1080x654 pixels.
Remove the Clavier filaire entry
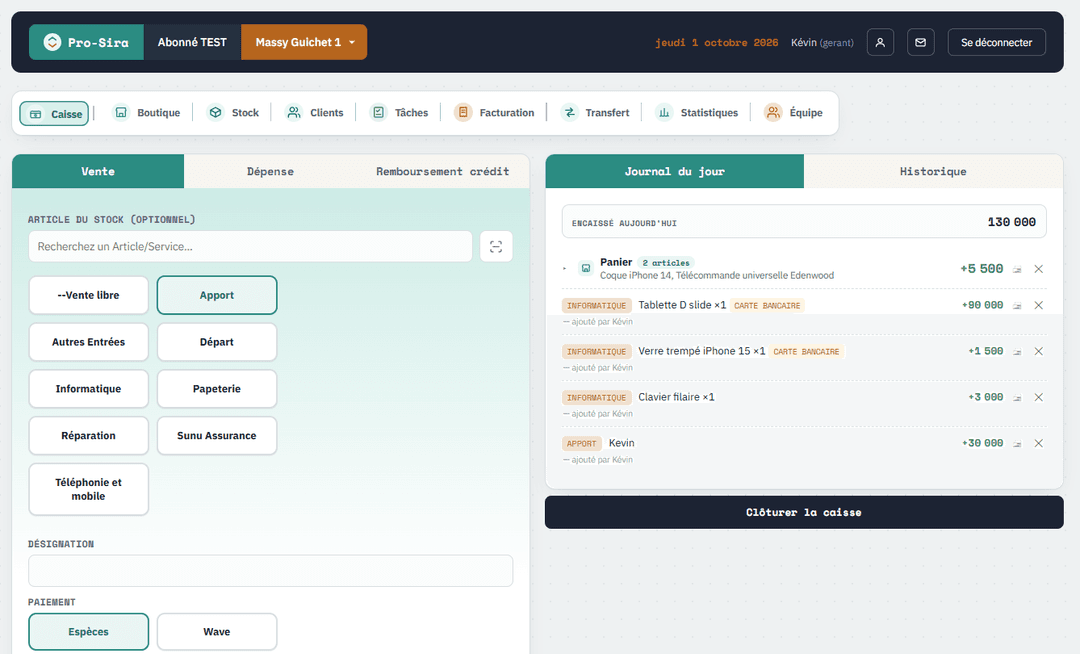click(x=1039, y=398)
